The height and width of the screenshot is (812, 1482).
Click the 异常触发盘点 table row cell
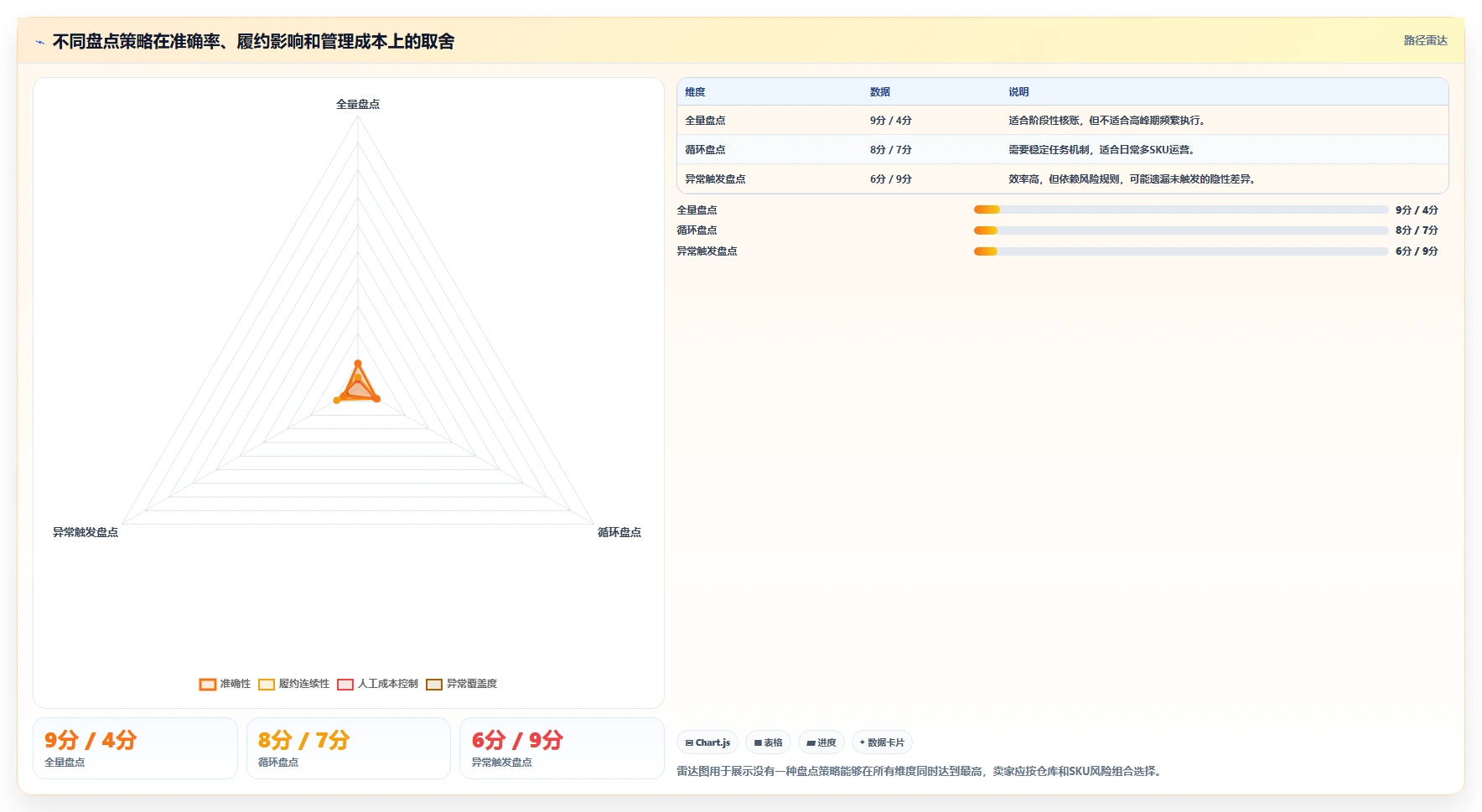(715, 179)
